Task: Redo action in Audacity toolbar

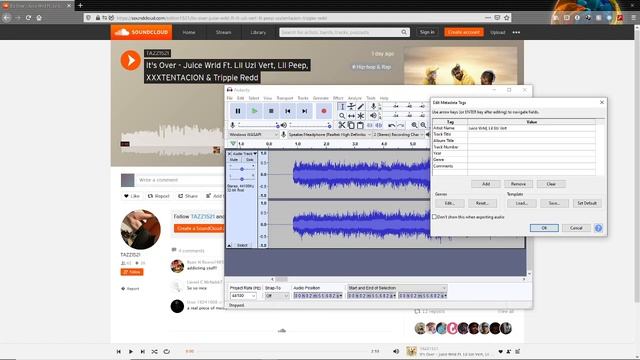Action: pyautogui.click(x=400, y=125)
